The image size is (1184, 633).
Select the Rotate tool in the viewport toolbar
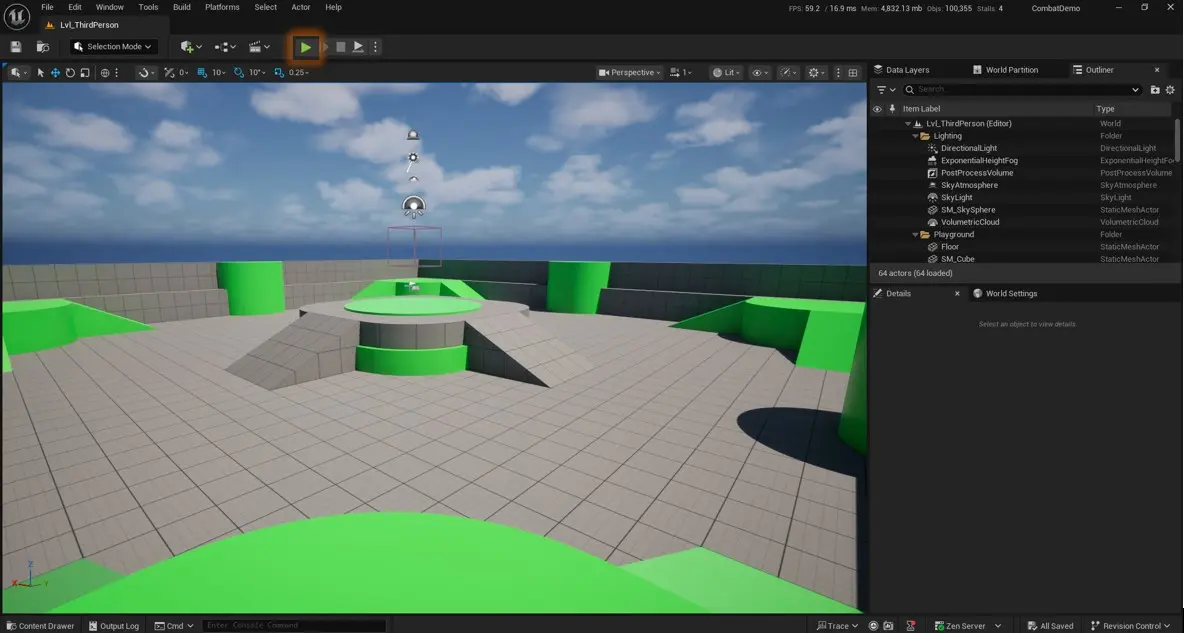pyautogui.click(x=70, y=72)
